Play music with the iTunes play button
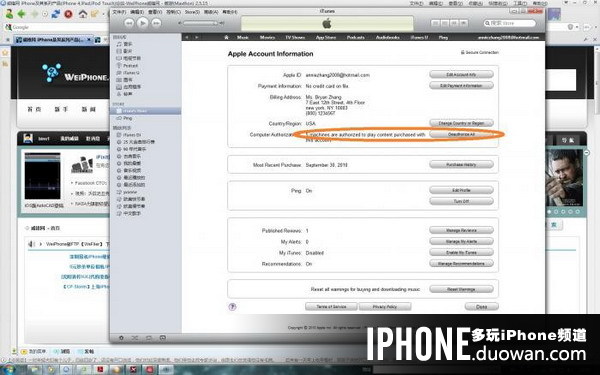This screenshot has width=600, height=375. point(142,23)
